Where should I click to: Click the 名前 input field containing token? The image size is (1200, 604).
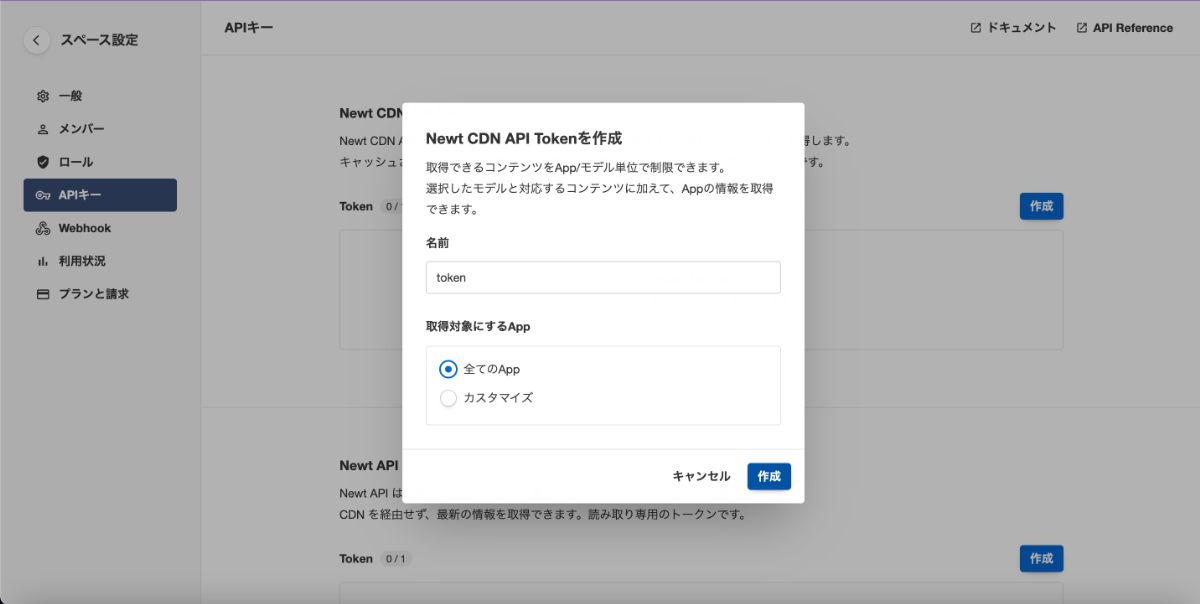click(603, 278)
